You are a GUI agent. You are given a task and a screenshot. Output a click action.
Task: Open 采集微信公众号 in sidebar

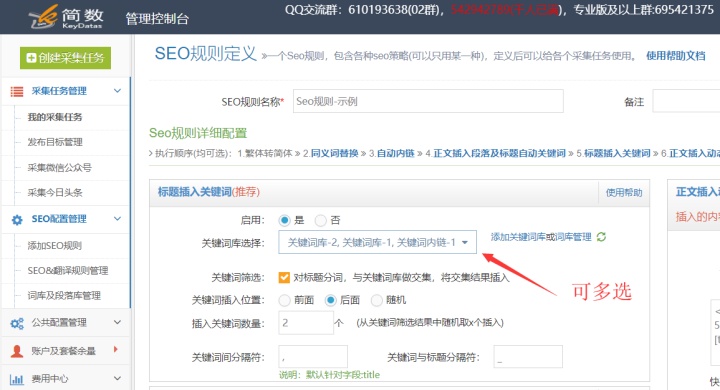coord(60,168)
